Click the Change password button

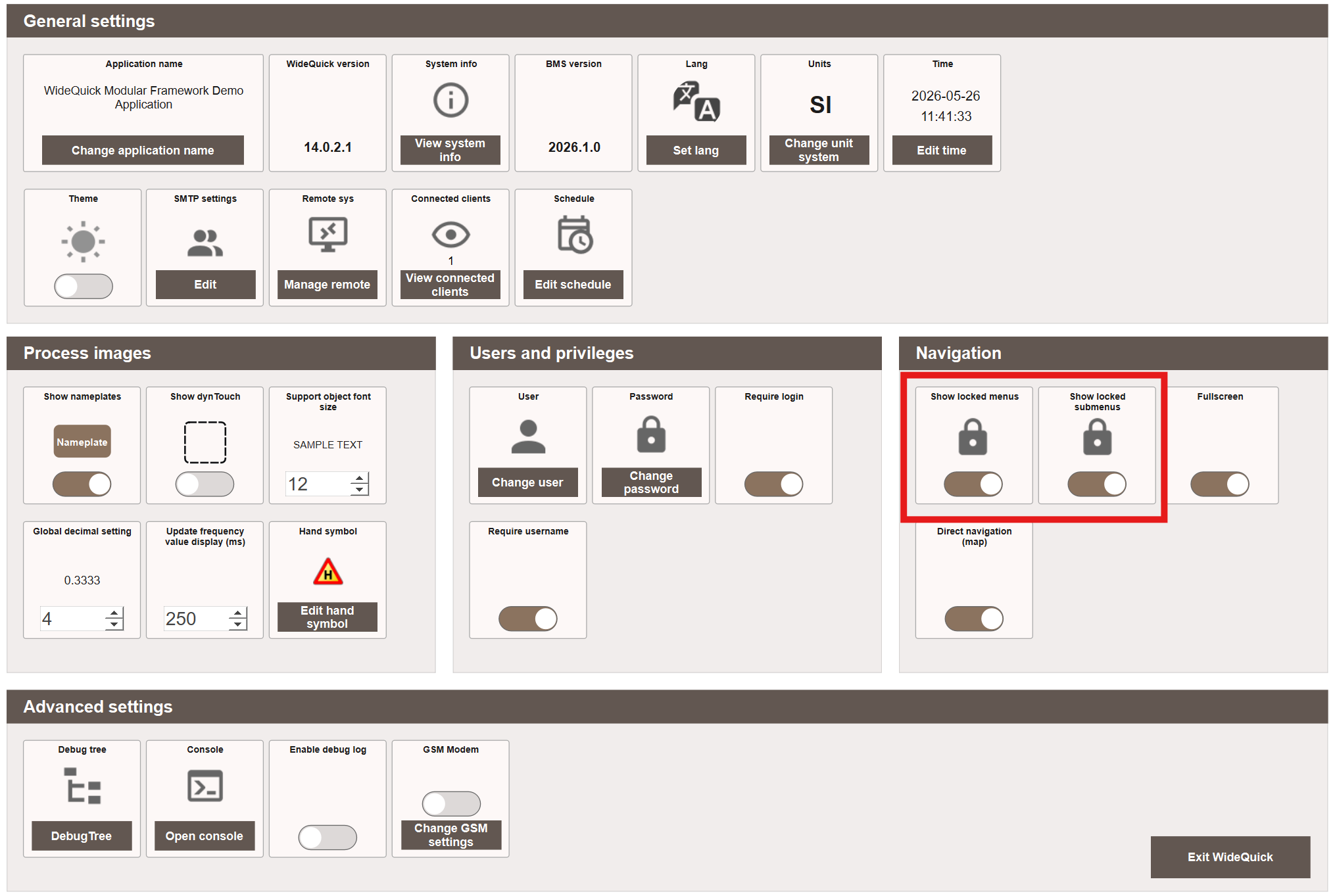click(652, 483)
